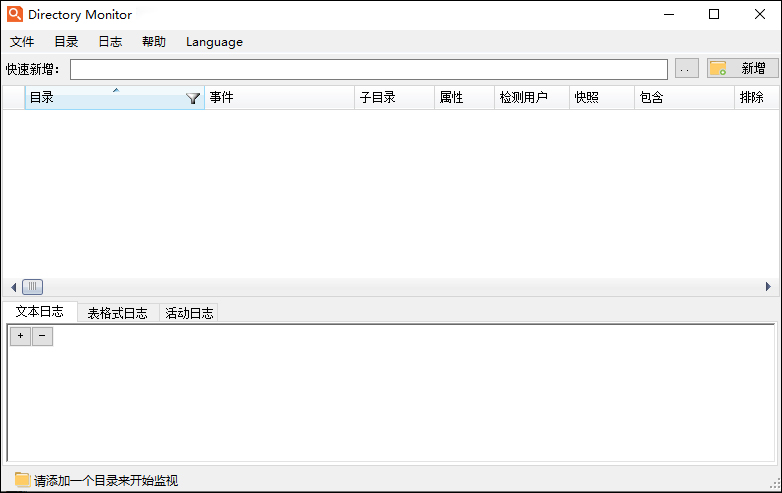Maximize the Directory Monitor window
The width and height of the screenshot is (782, 493).
(x=714, y=14)
